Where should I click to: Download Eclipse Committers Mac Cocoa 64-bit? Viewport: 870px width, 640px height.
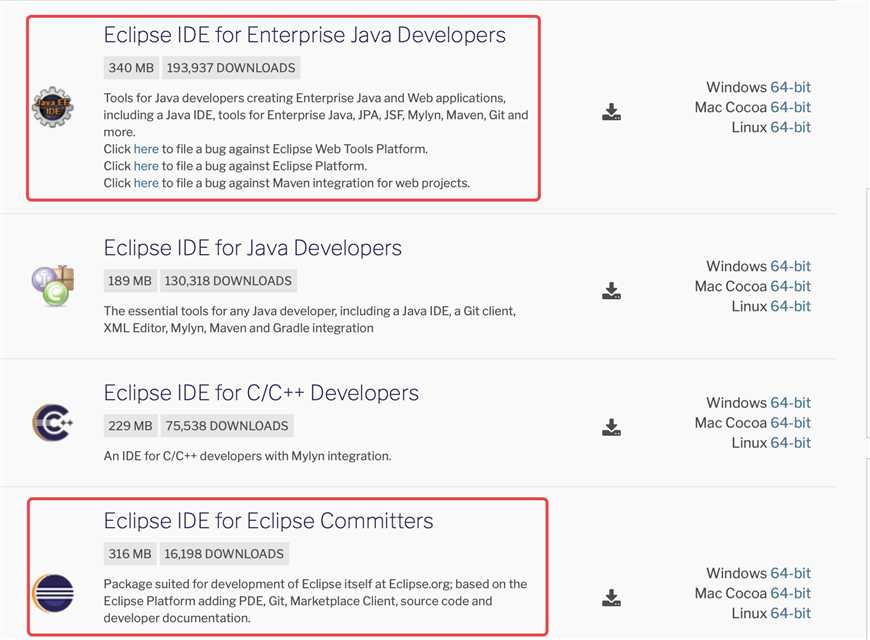coord(790,593)
